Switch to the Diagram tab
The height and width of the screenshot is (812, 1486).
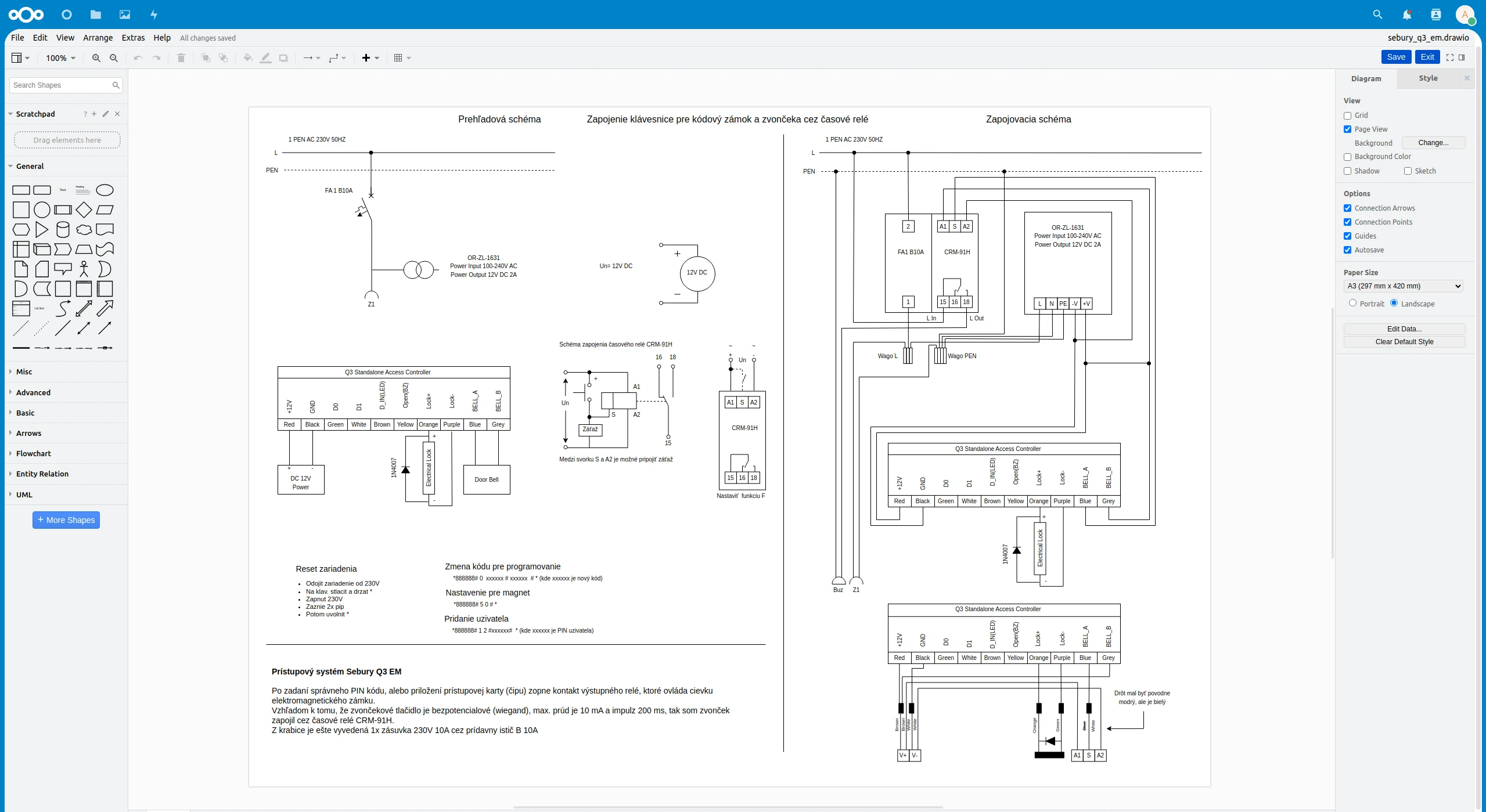pyautogui.click(x=1366, y=78)
